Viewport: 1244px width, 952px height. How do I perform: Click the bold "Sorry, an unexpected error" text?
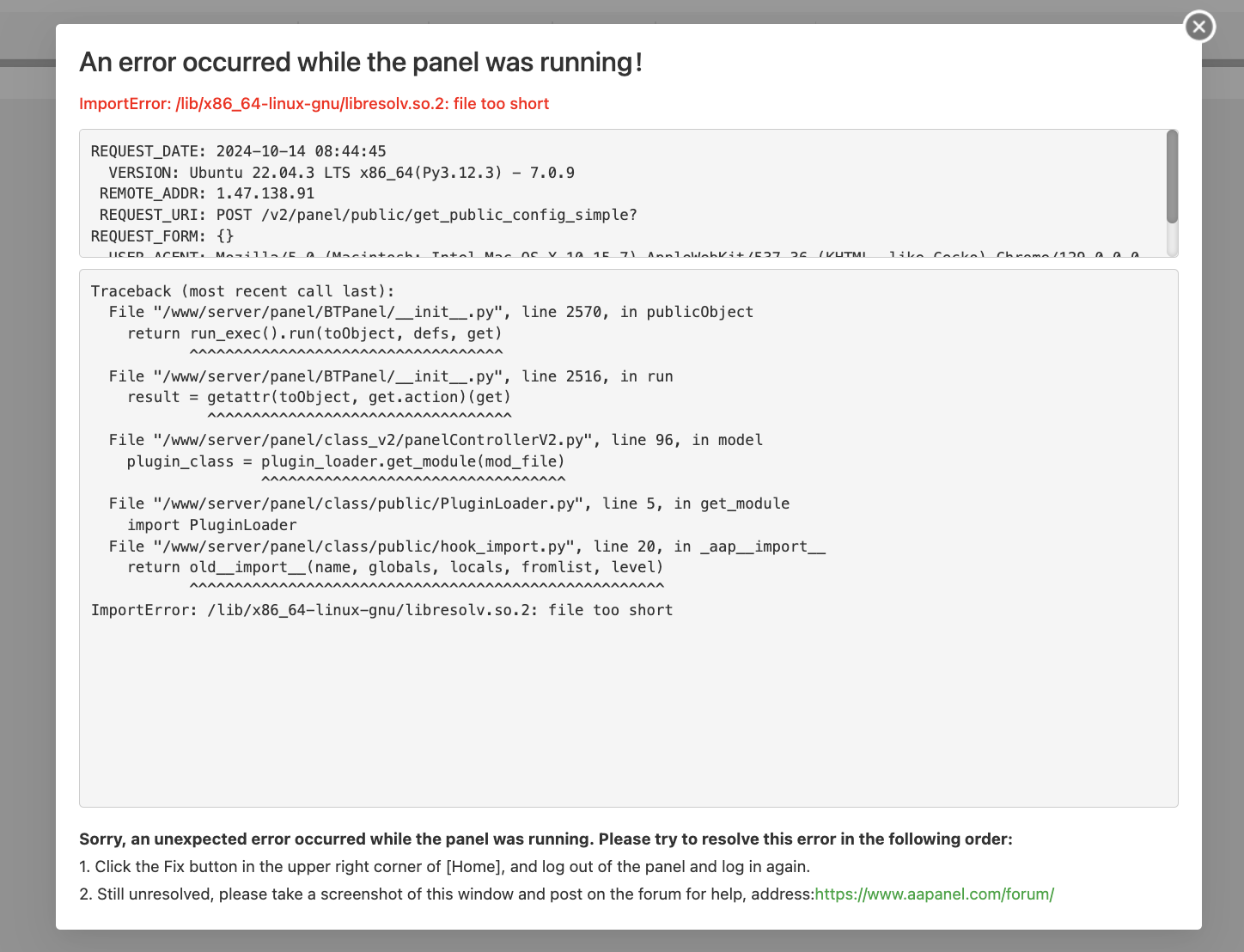tap(546, 839)
